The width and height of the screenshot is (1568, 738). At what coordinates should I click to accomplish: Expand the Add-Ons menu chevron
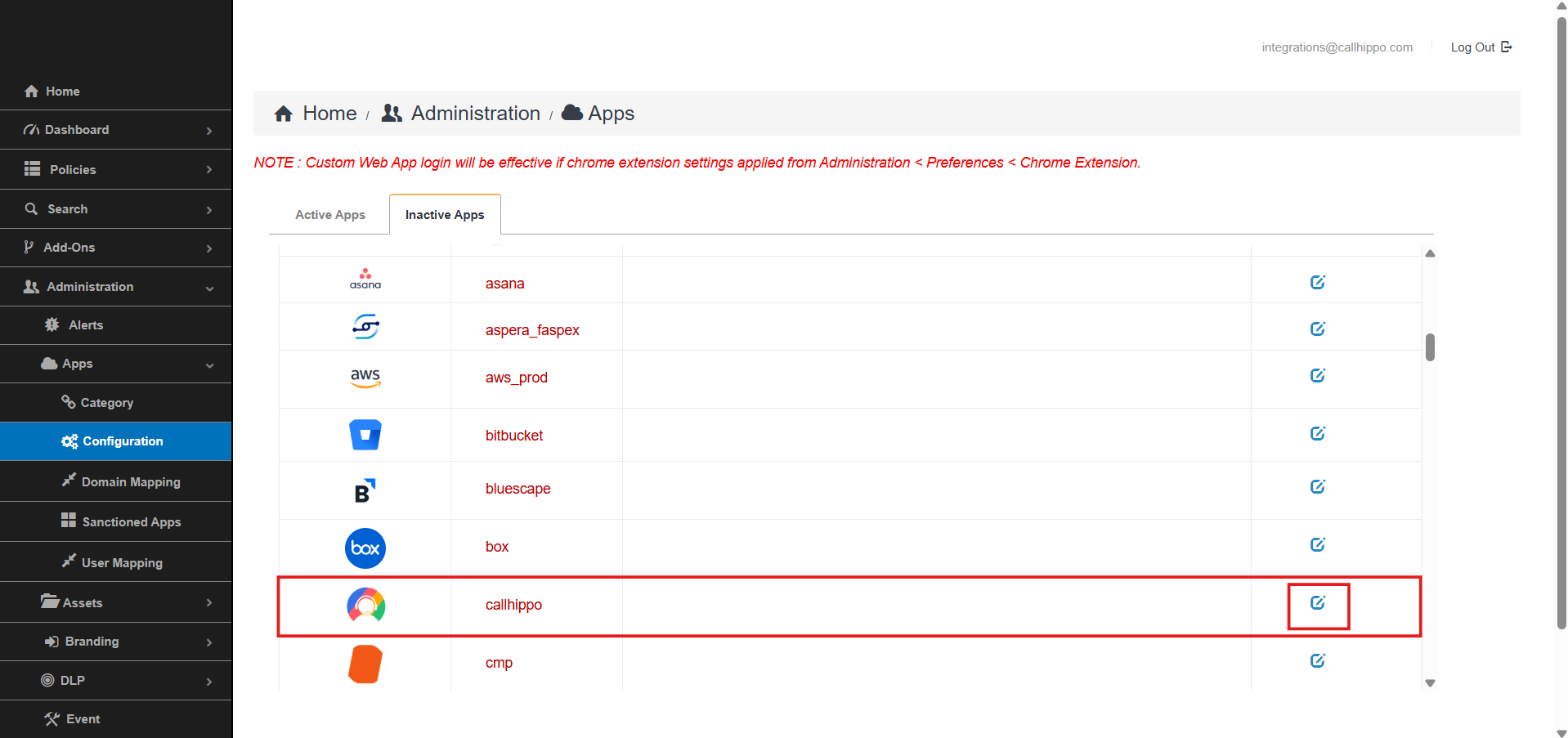tap(209, 248)
